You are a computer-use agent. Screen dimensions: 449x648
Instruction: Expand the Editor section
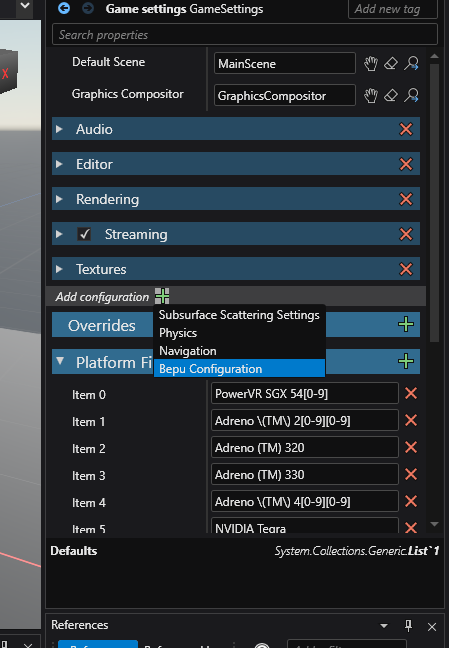(59, 164)
